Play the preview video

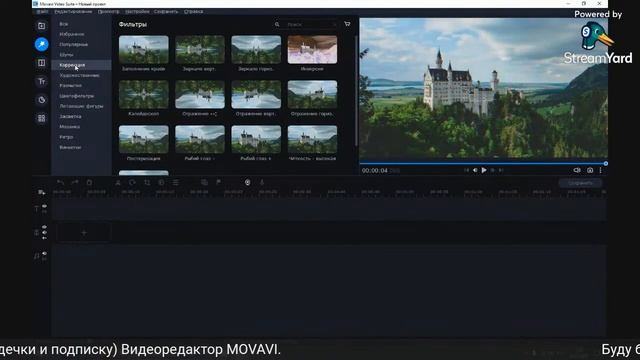click(484, 170)
